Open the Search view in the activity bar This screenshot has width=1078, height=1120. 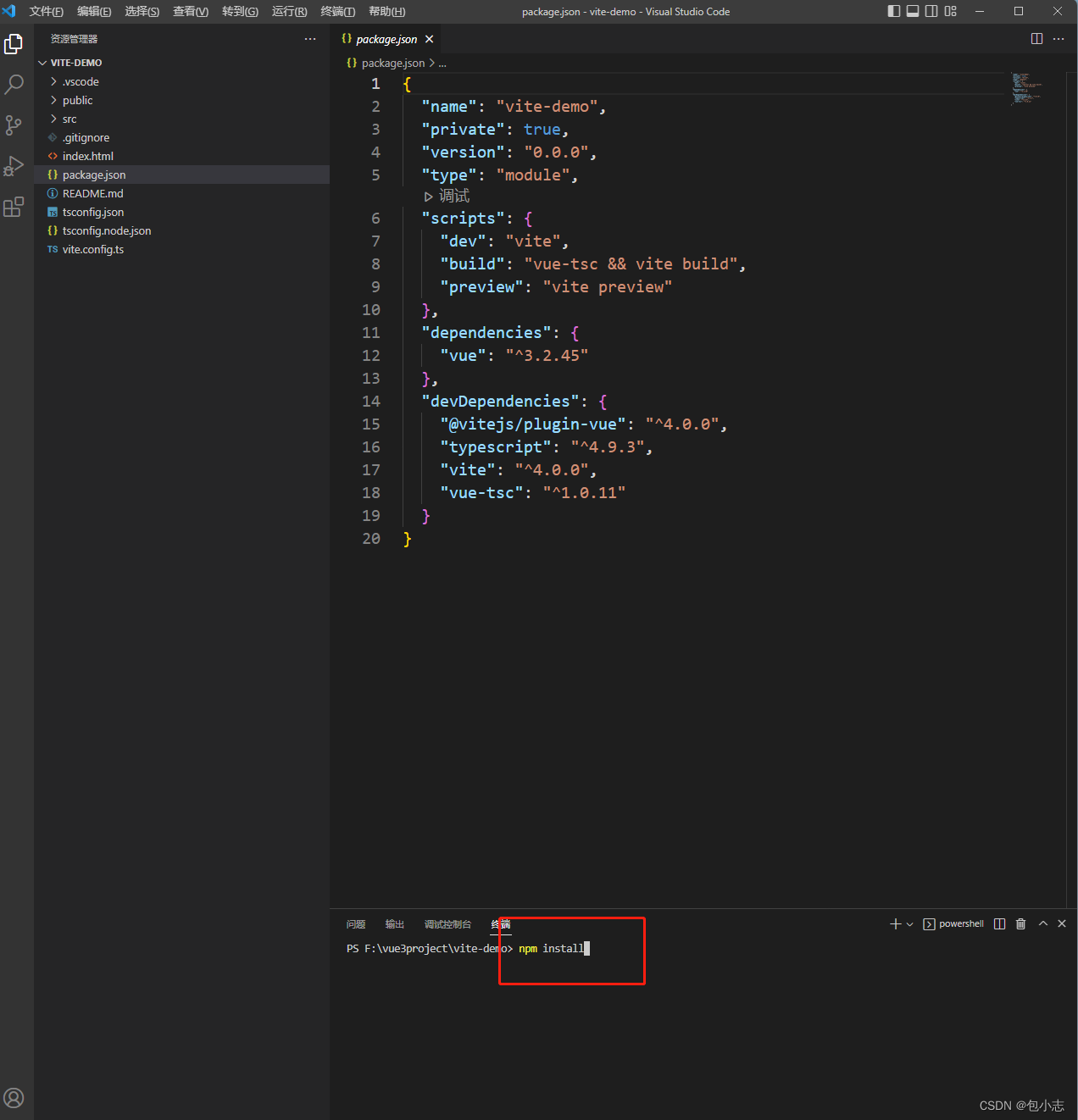pyautogui.click(x=14, y=84)
